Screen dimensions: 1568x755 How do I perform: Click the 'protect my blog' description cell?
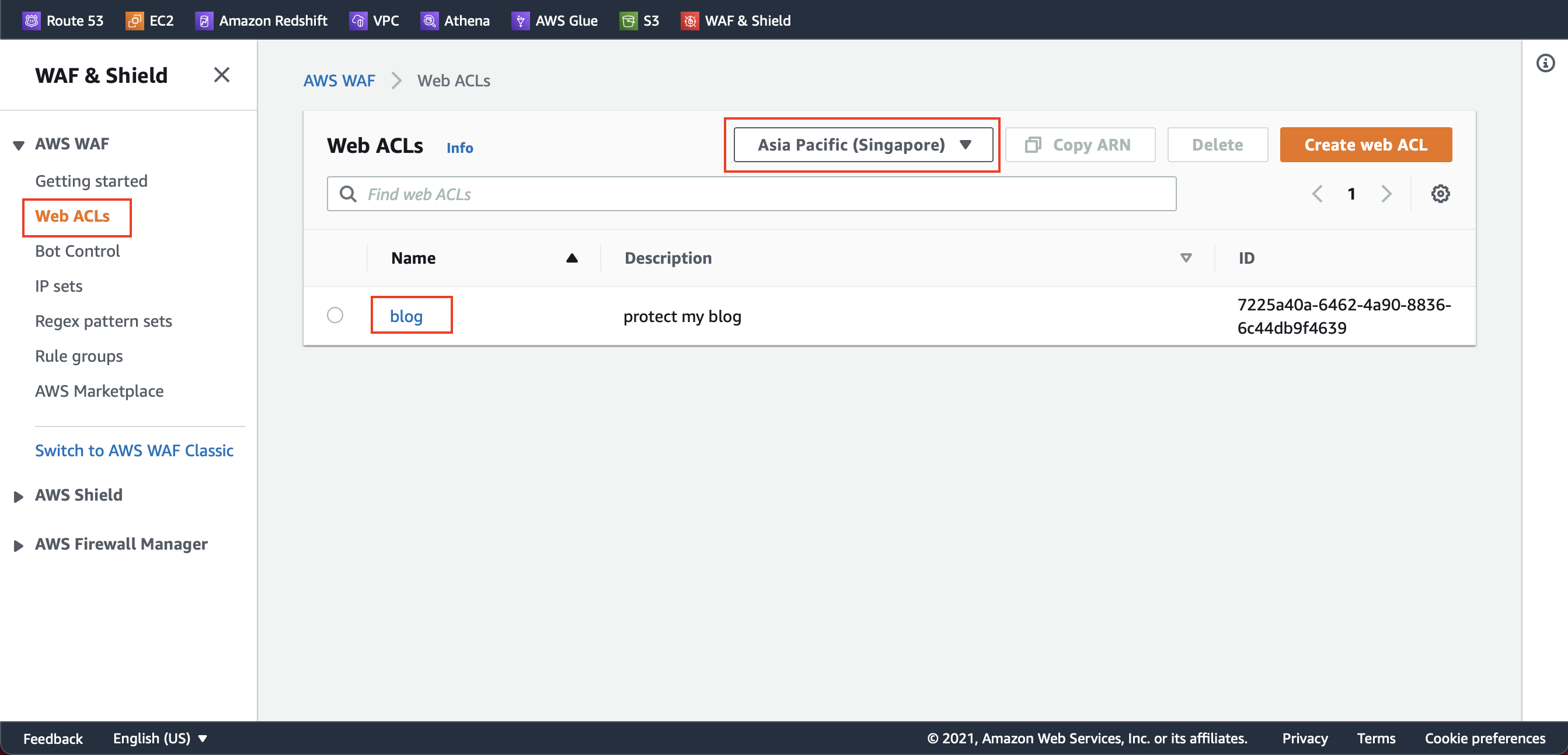(x=682, y=316)
